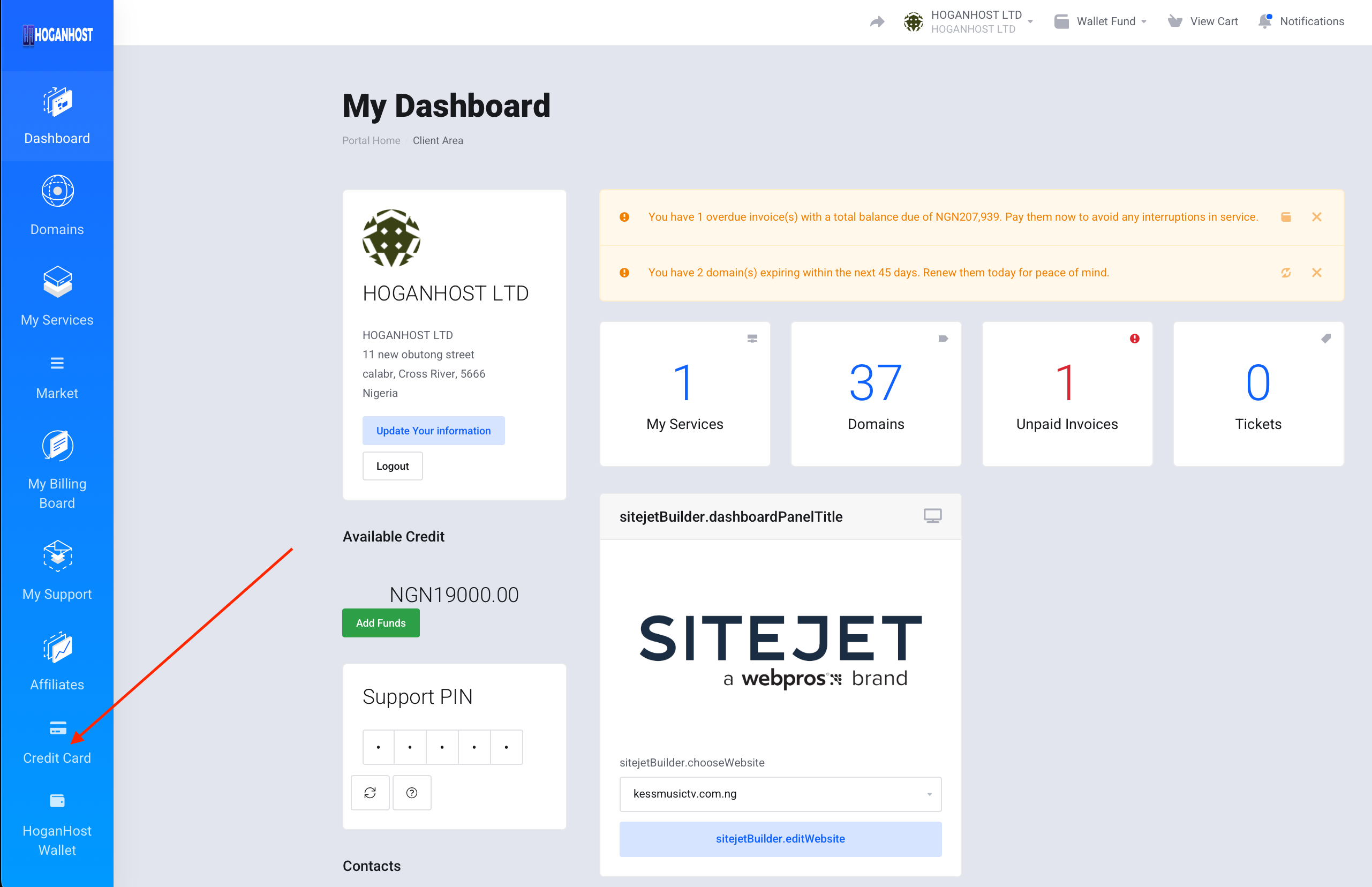Click the share arrow icon in top bar
Screen dimensions: 1372x887
(877, 22)
